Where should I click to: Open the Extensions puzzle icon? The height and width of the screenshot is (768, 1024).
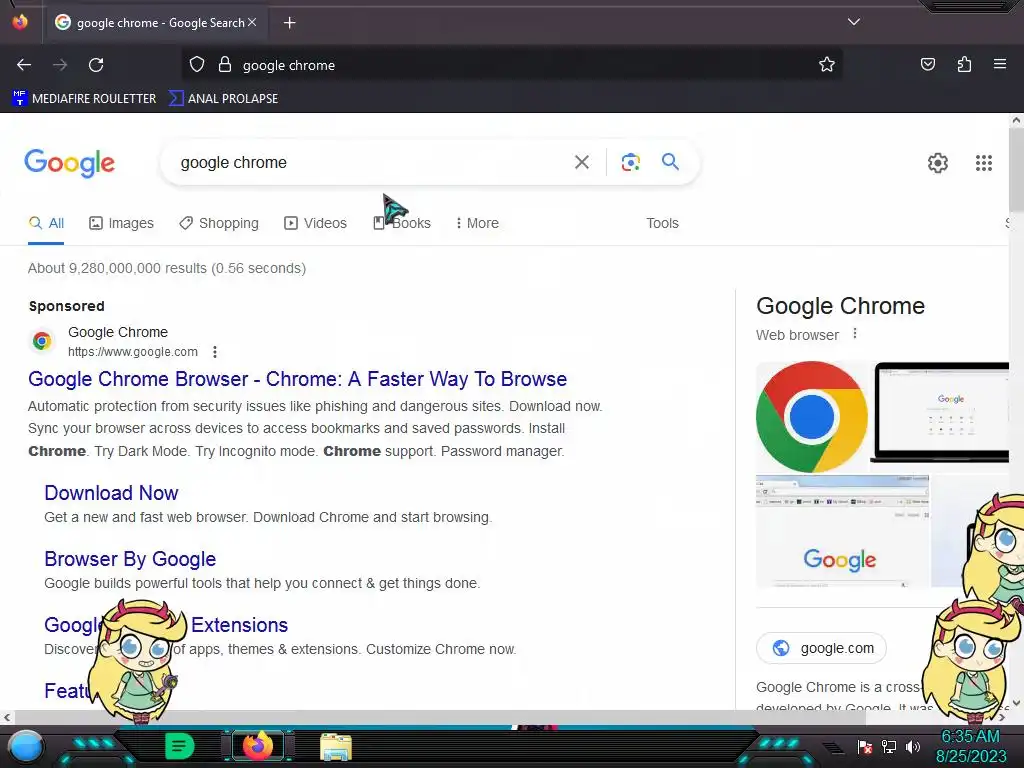[x=964, y=64]
